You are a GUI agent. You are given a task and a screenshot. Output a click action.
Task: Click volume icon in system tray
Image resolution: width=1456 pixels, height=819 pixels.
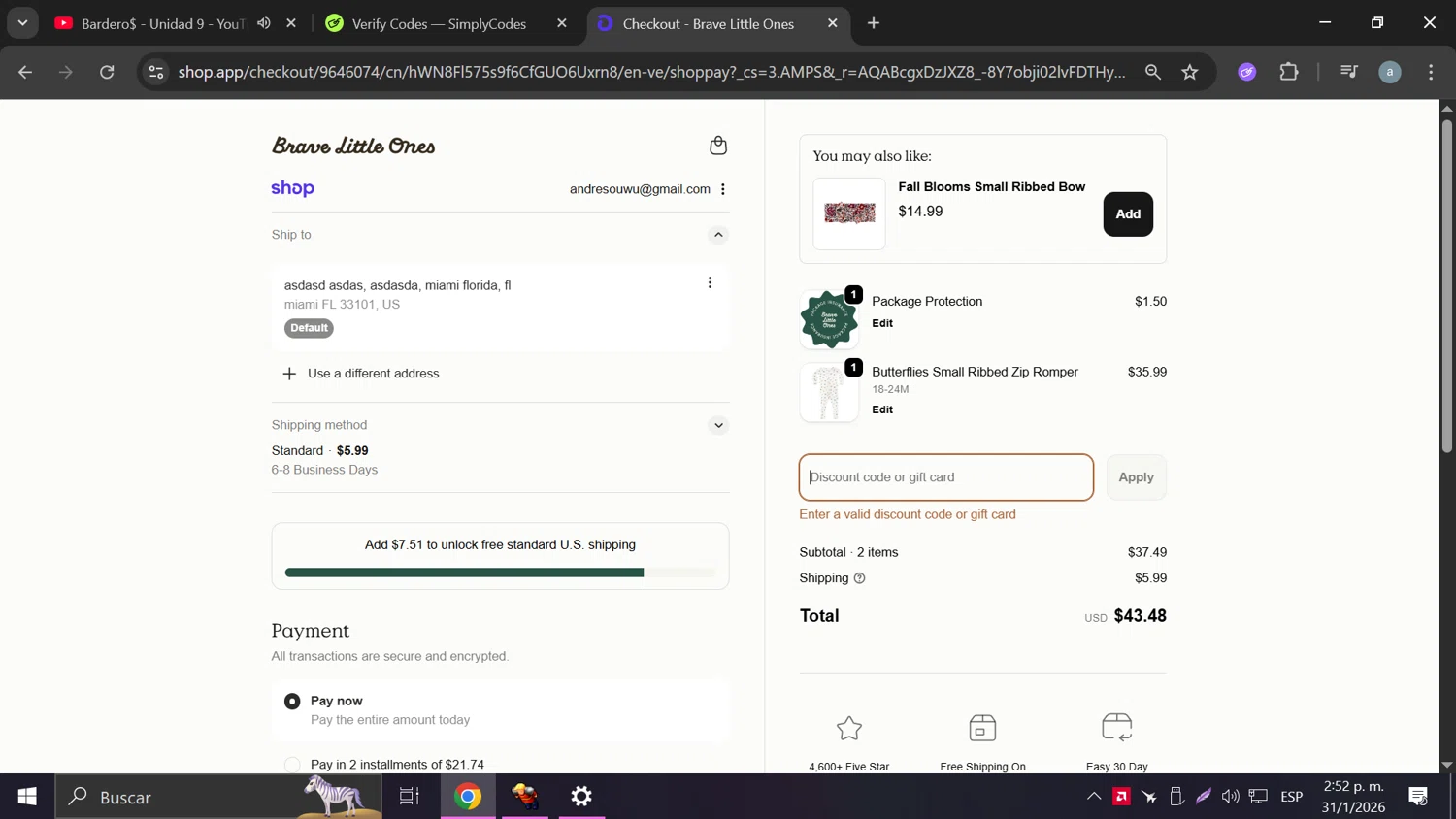(1230, 797)
